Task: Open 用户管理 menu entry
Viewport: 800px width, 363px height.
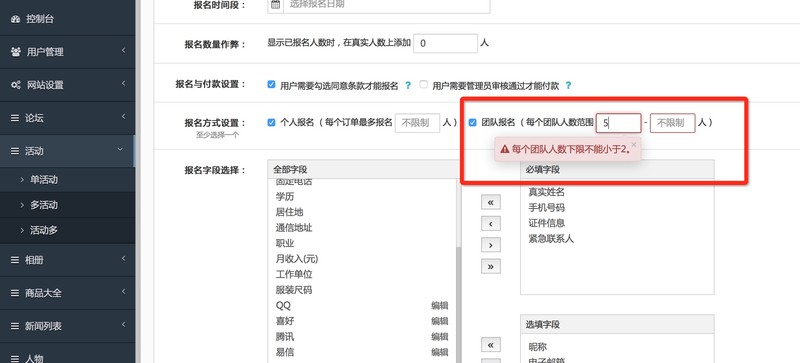Action: [67, 52]
